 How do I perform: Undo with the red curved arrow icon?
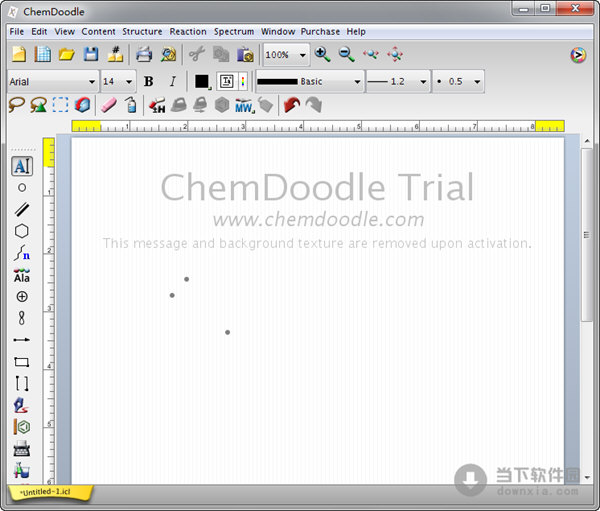point(292,105)
